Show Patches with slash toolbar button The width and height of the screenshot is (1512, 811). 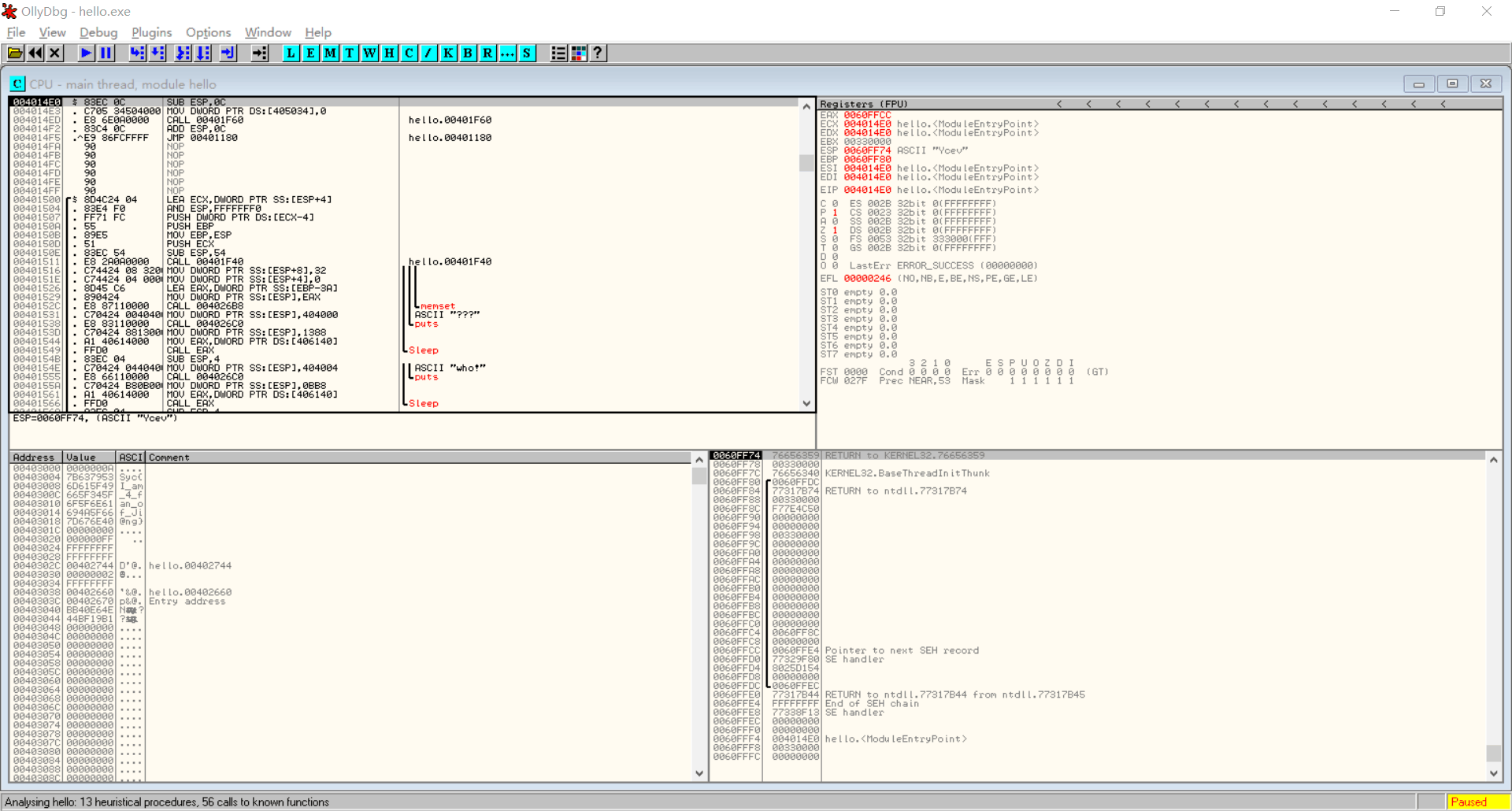[x=428, y=53]
